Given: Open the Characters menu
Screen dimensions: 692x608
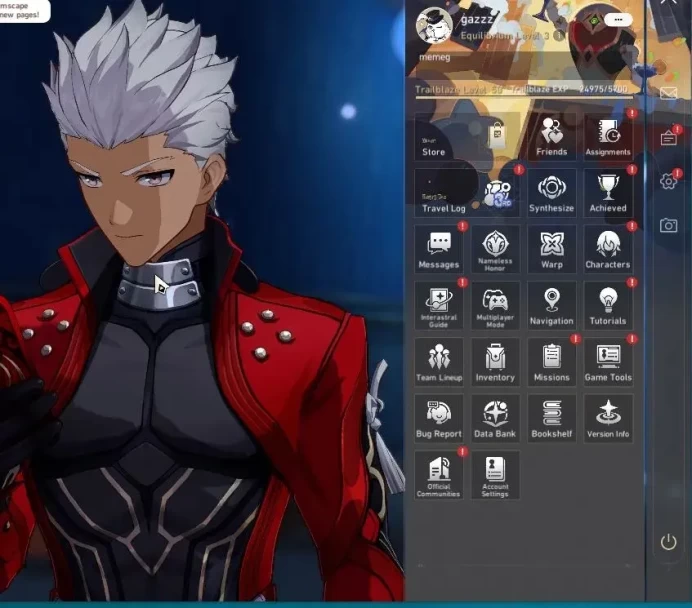Looking at the screenshot, I should click(608, 249).
